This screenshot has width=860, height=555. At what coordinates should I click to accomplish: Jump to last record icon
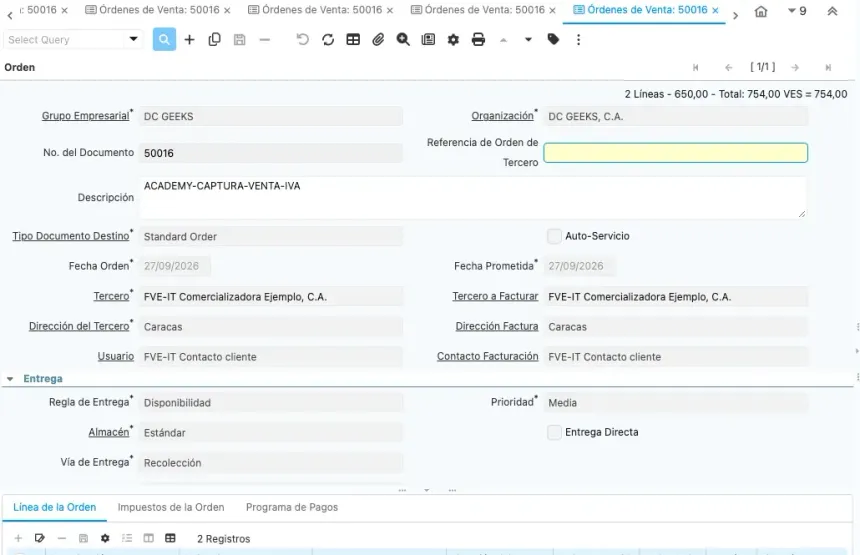click(x=828, y=67)
